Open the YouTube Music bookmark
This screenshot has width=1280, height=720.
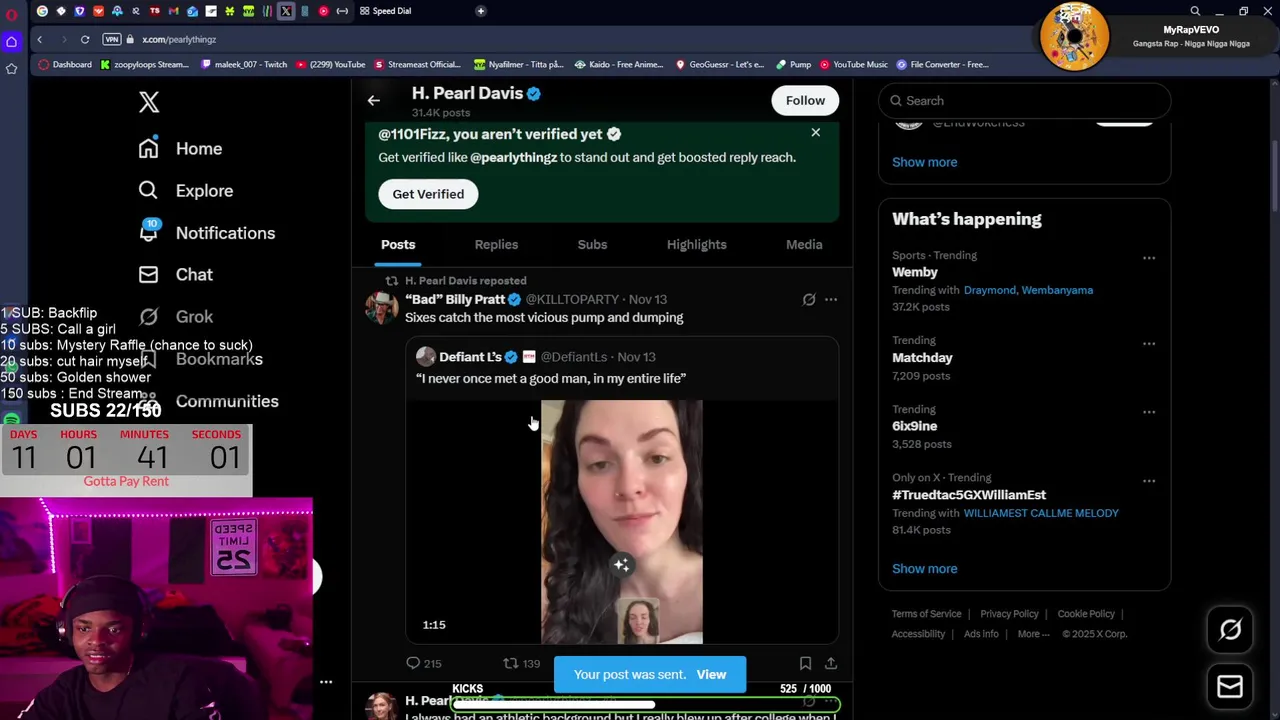854,65
